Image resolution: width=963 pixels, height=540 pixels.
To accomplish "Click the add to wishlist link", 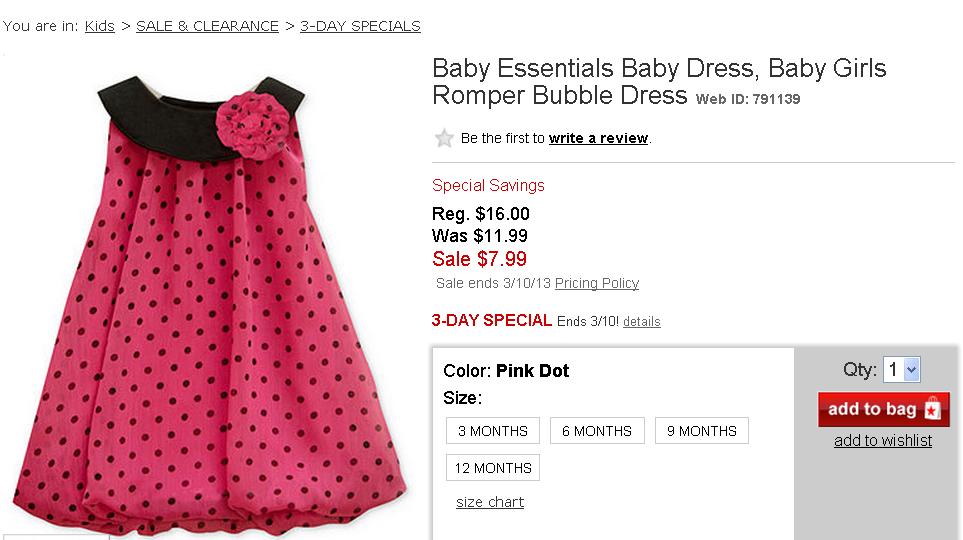I will click(x=882, y=440).
